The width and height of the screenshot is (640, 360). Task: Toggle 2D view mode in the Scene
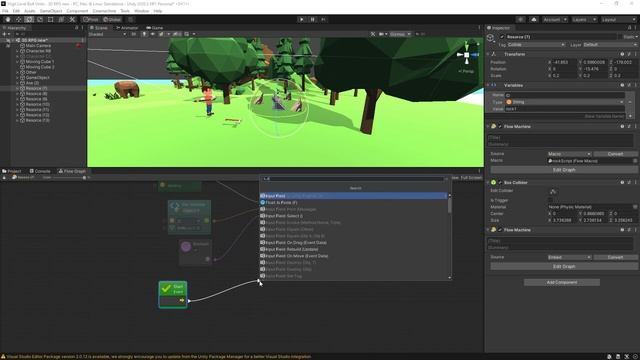[133, 34]
